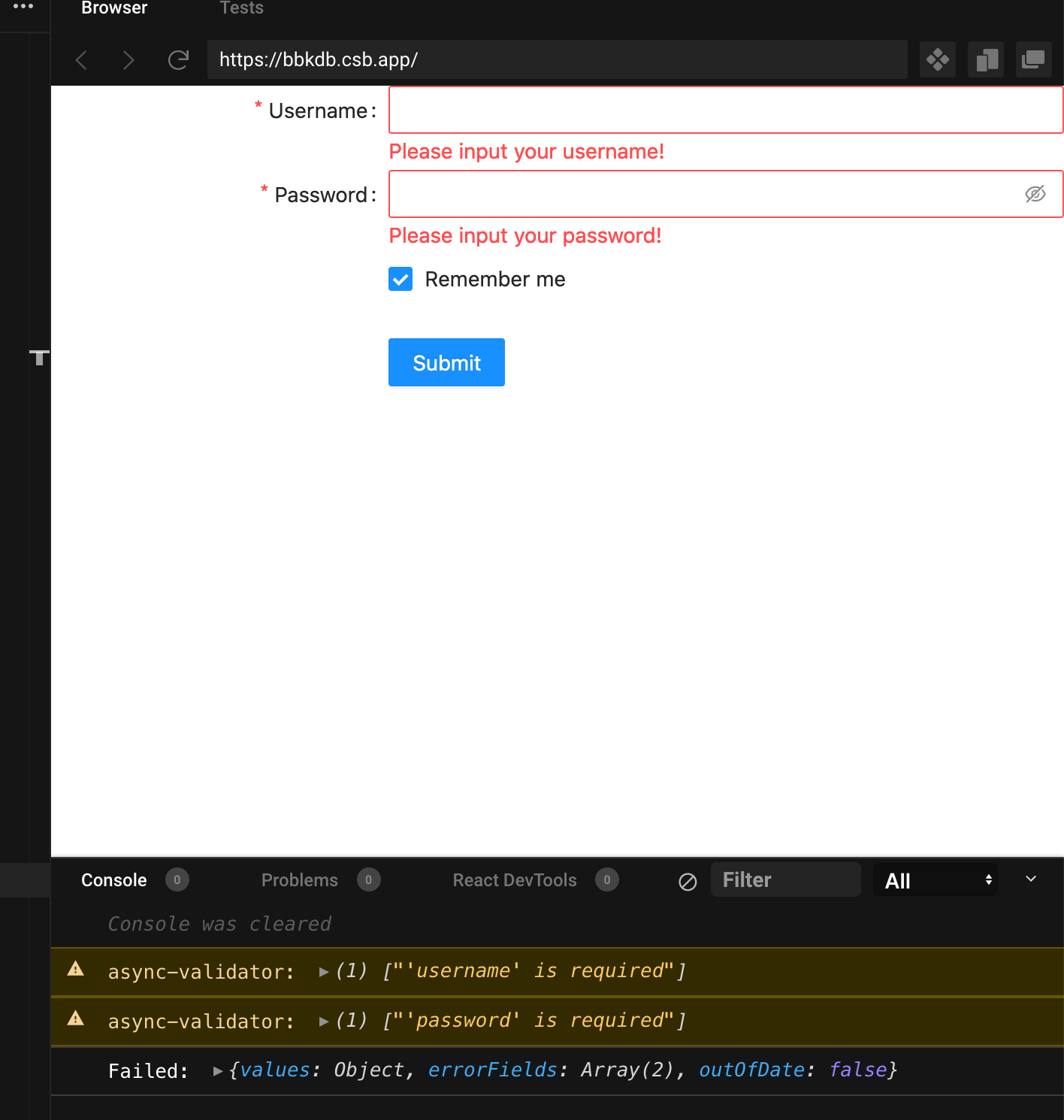Uncheck the Remember me checkbox

pyautogui.click(x=400, y=278)
